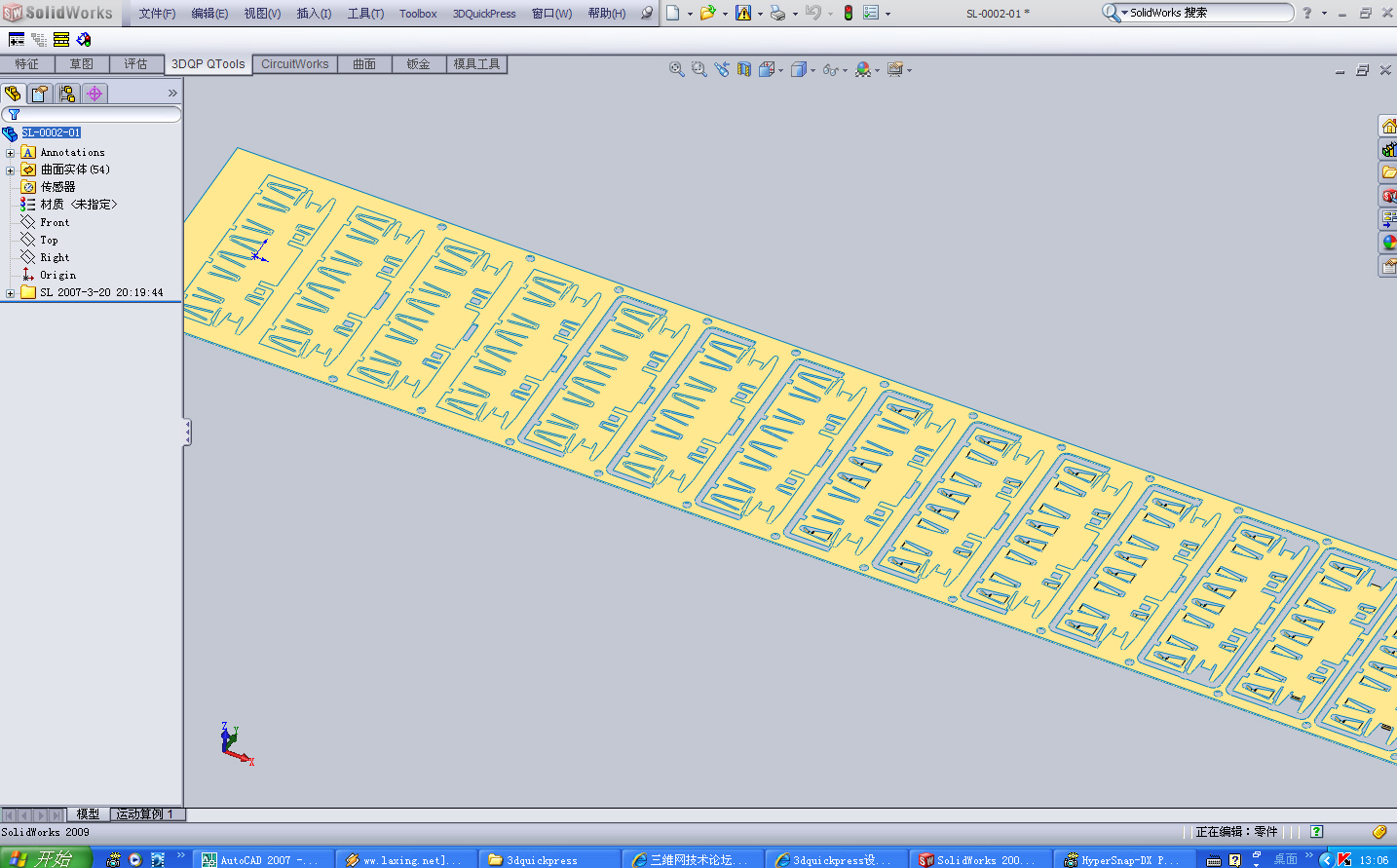Select the 传感器 tree item
The image size is (1397, 868).
pos(57,187)
